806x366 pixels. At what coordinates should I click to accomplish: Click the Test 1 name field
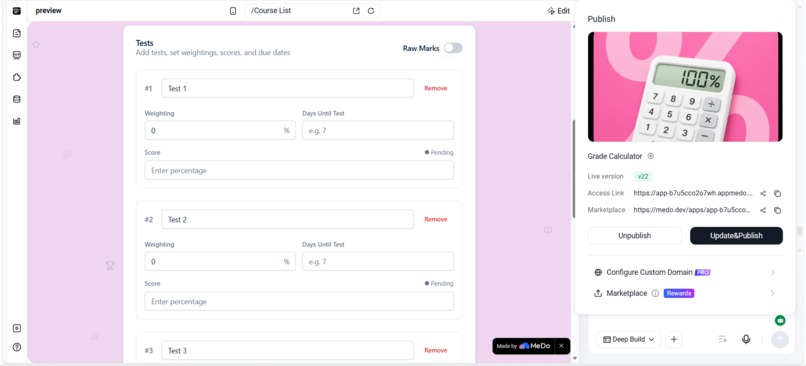pyautogui.click(x=287, y=88)
